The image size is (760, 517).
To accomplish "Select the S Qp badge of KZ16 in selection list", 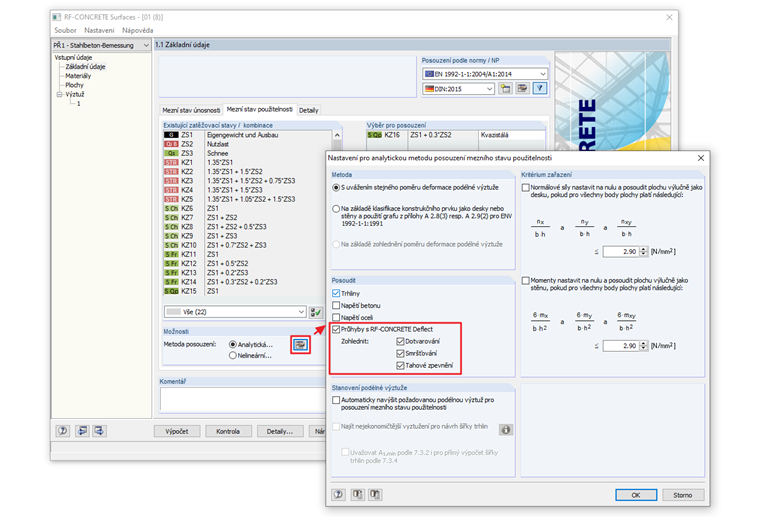I will 375,135.
